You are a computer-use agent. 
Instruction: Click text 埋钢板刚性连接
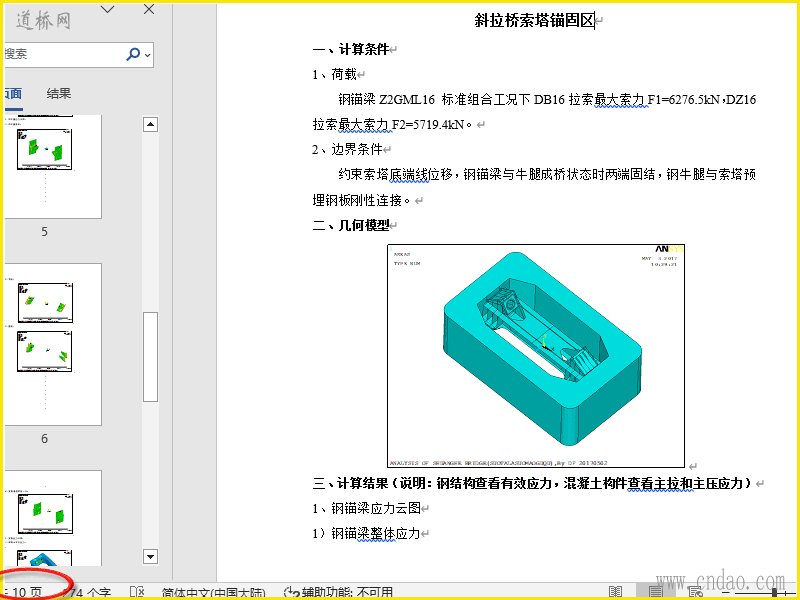point(357,200)
